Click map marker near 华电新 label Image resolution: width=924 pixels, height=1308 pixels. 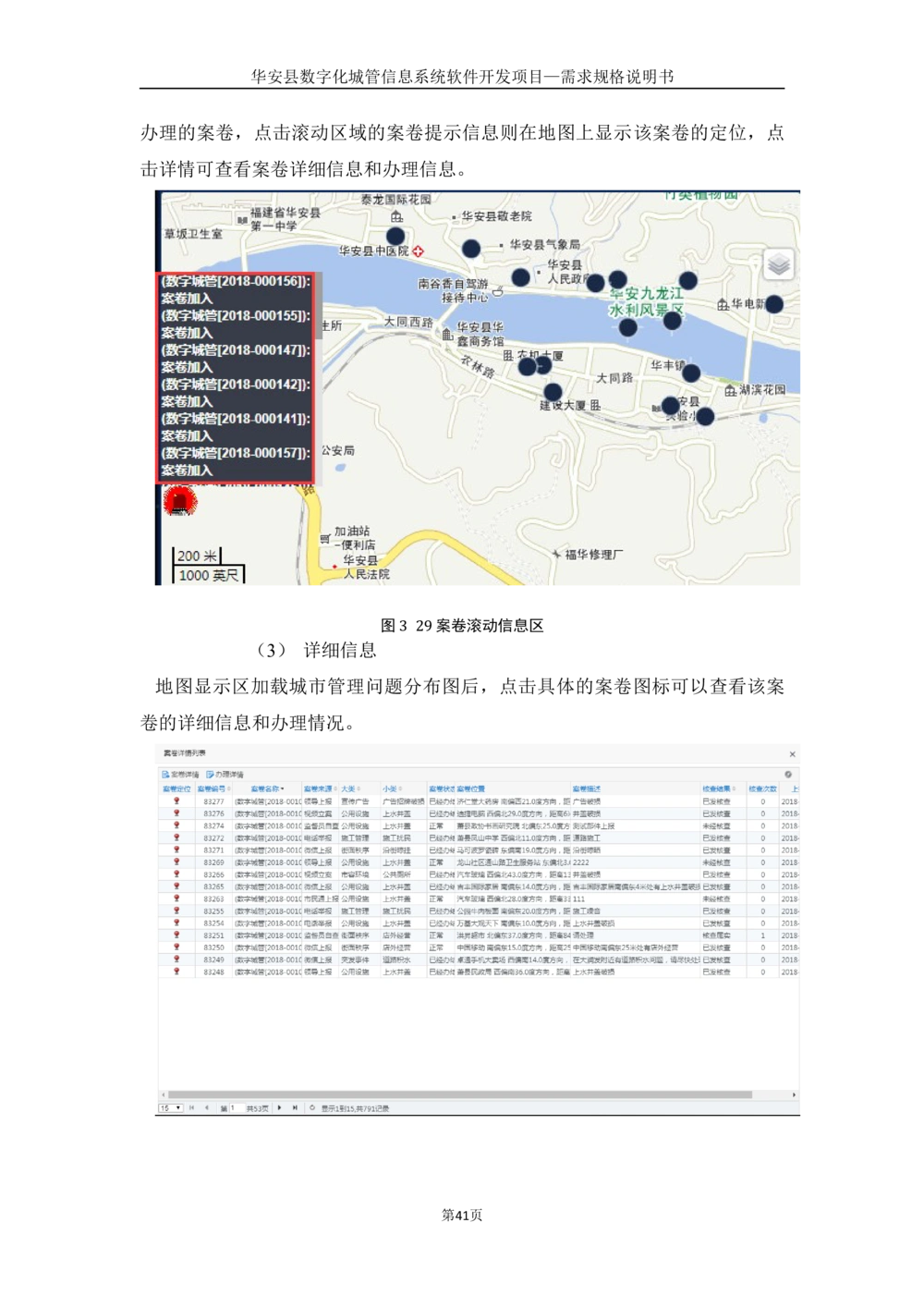pos(774,304)
